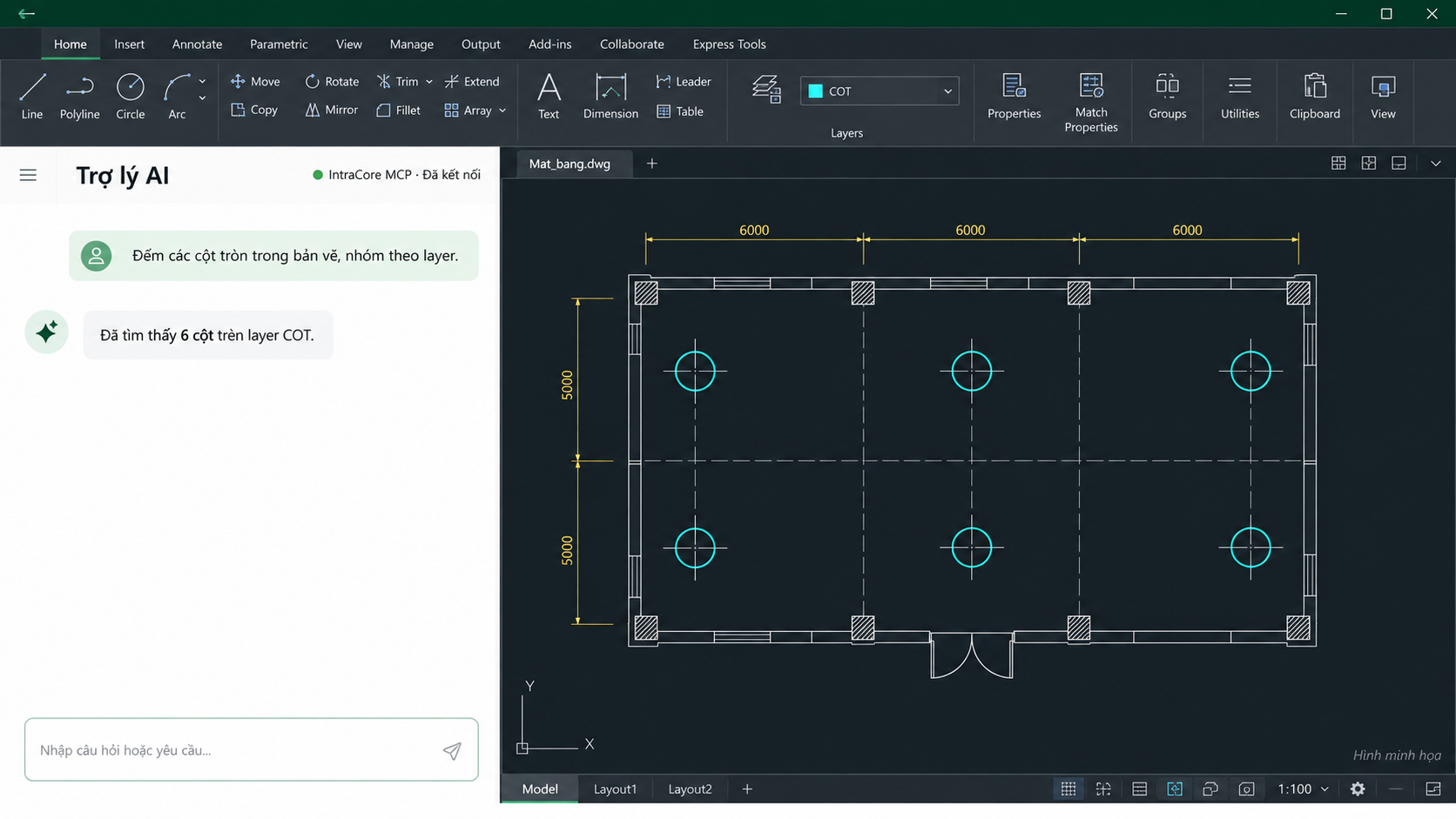Select the Polyline tool
This screenshot has width=1456, height=819.
[79, 97]
